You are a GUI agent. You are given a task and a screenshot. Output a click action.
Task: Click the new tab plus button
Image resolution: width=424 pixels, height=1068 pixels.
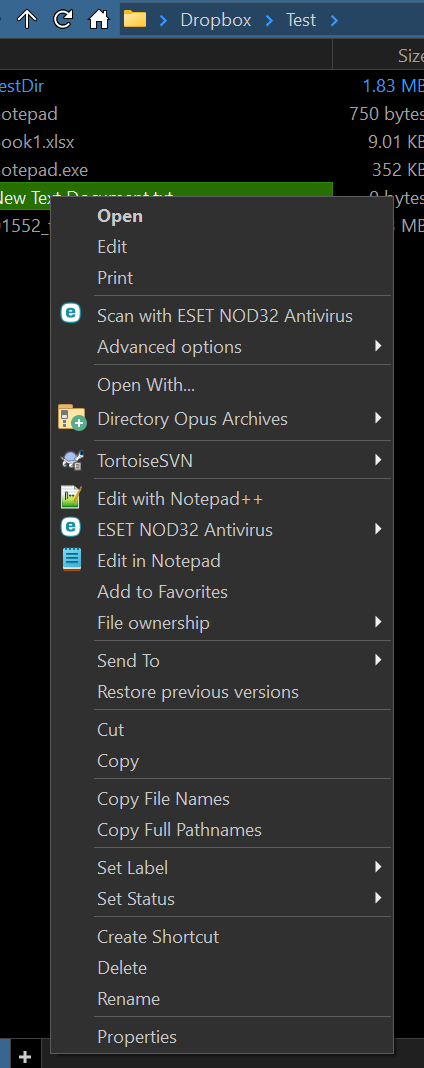pyautogui.click(x=25, y=1056)
